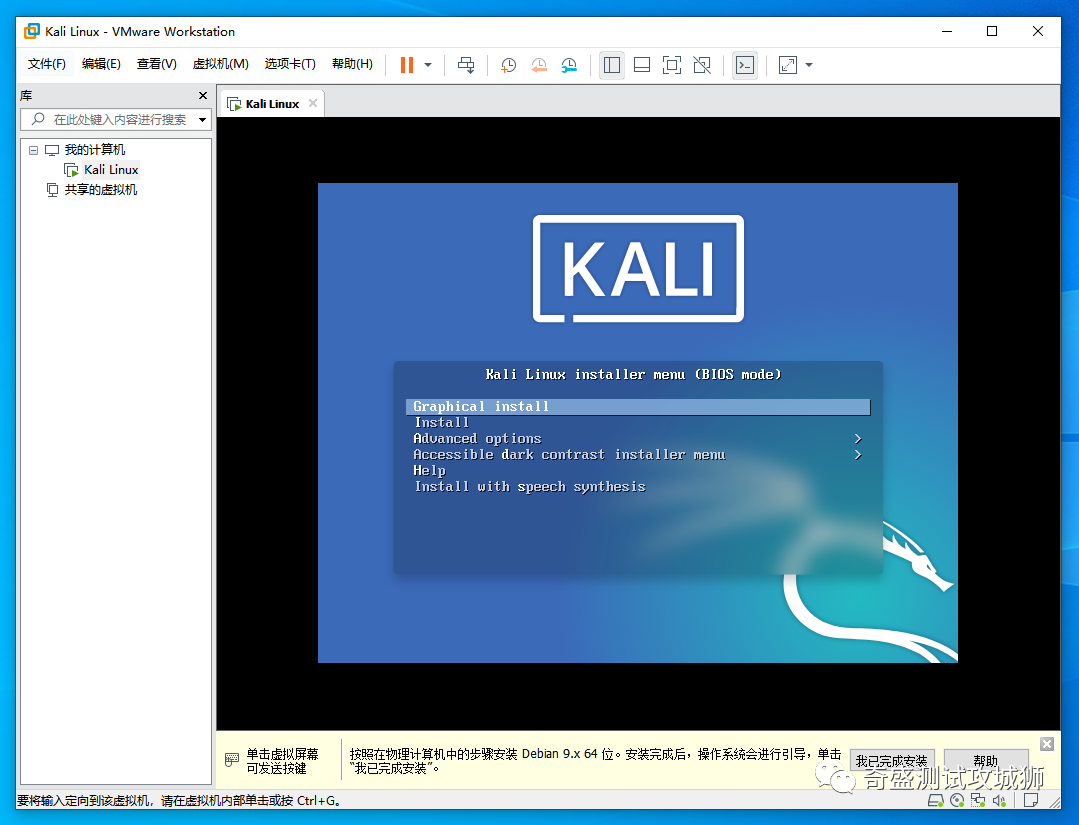This screenshot has height=825, width=1079.
Task: Close the library panel
Action: coord(202,96)
